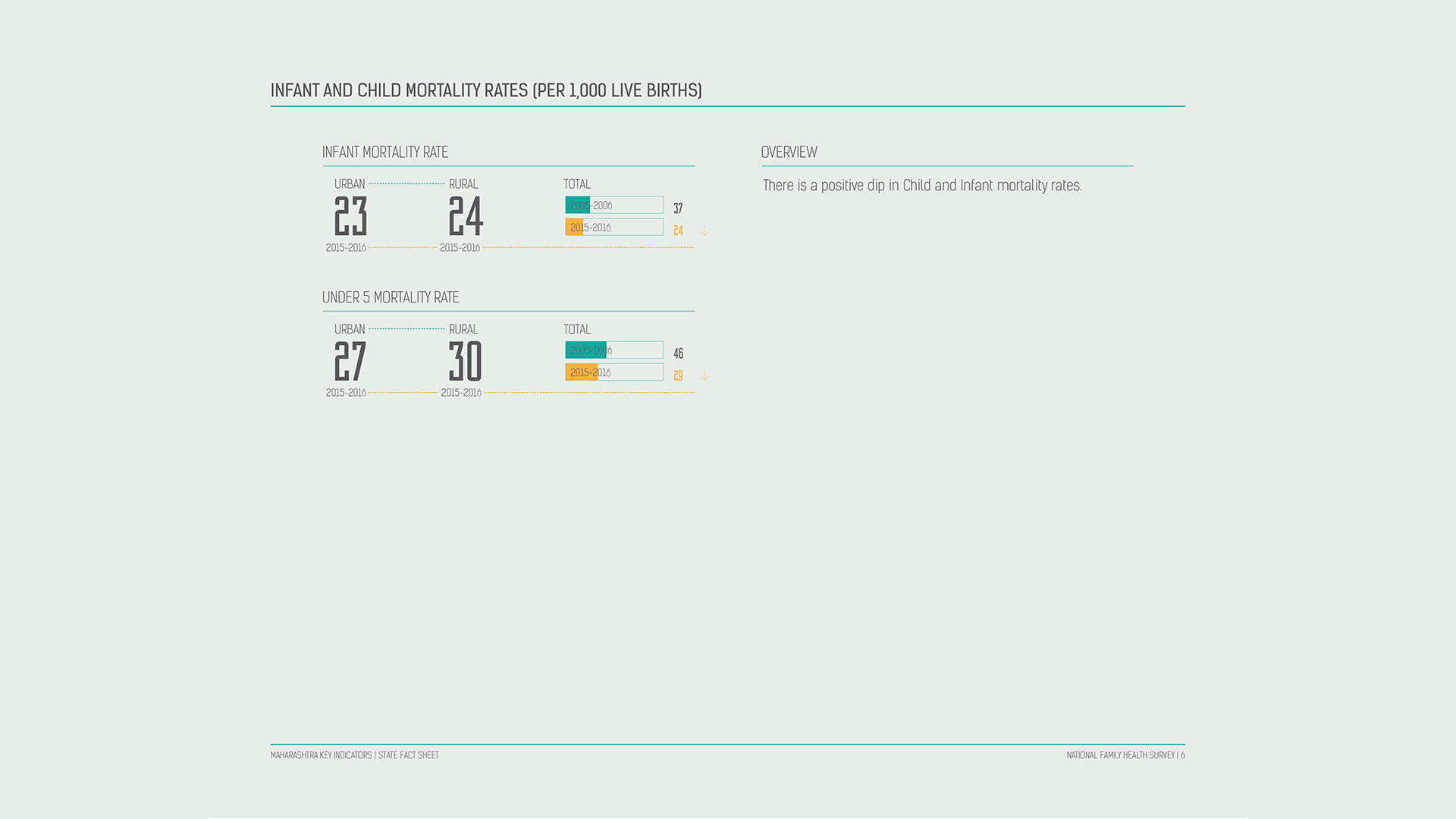Select the Infant Mortality Rate heading
Viewport: 1456px width, 819px height.
point(385,152)
